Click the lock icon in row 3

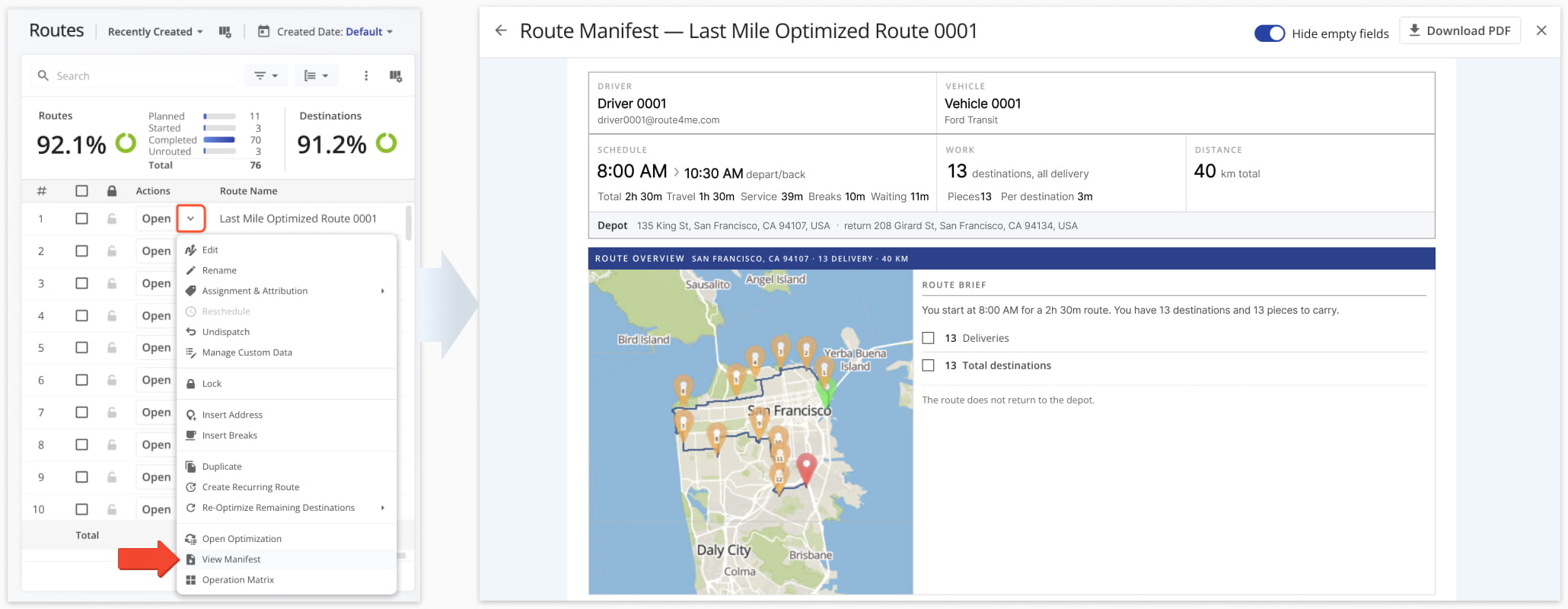click(x=112, y=283)
